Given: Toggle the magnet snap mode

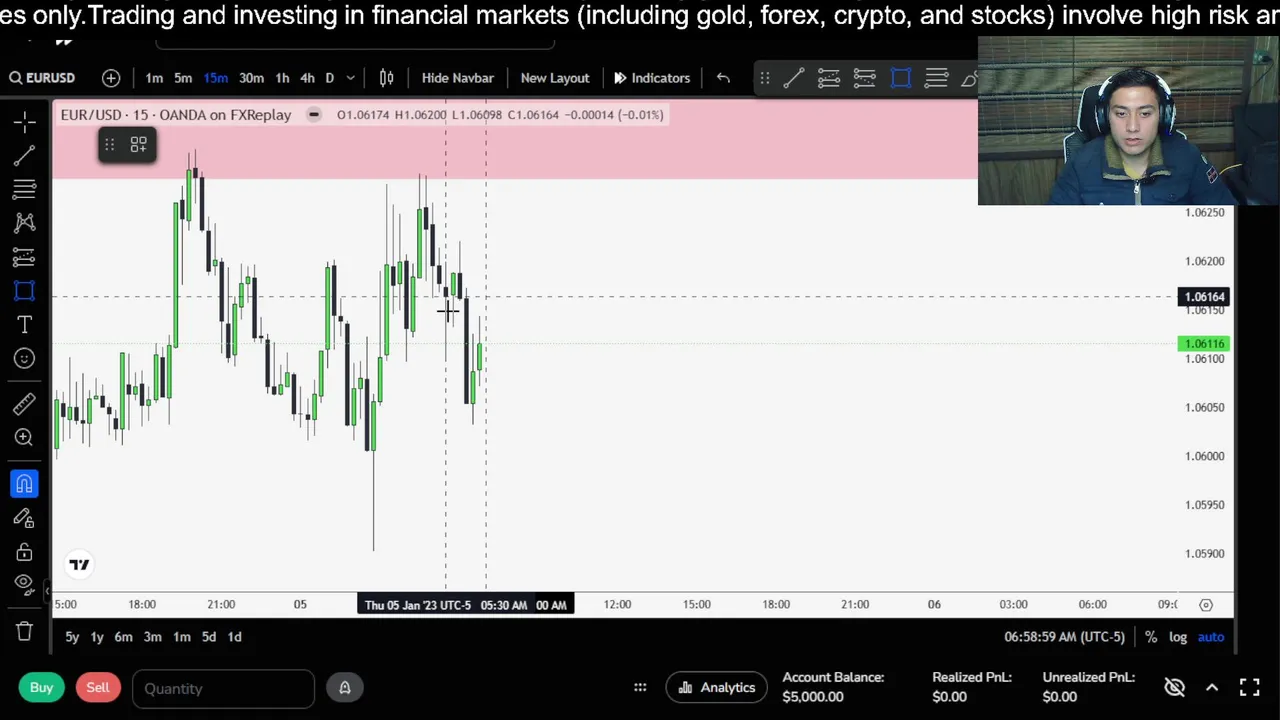Looking at the screenshot, I should [x=25, y=484].
